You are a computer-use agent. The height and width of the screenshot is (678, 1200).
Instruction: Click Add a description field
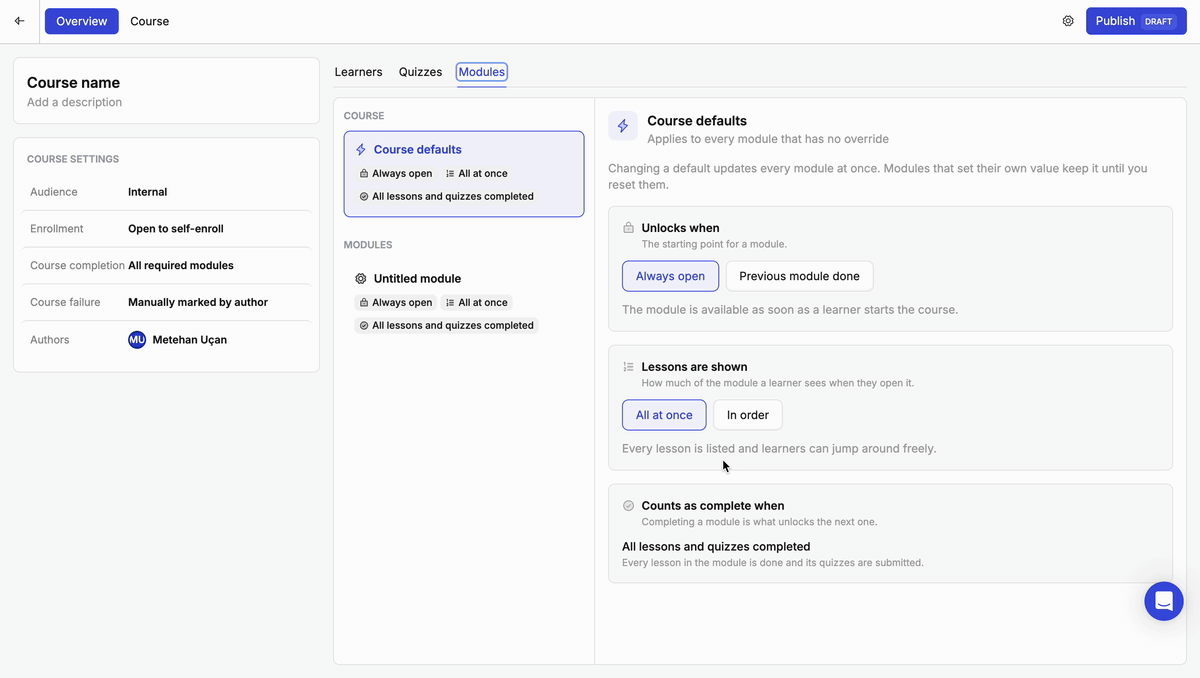[74, 102]
